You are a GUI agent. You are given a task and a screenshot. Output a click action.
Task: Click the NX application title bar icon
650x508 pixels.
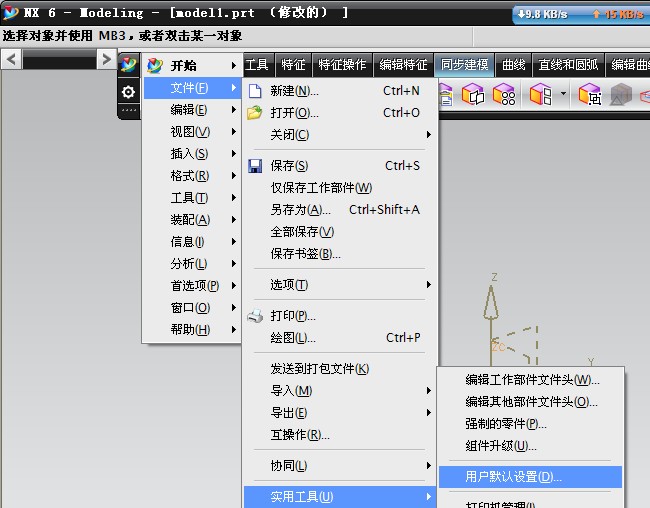pos(10,12)
